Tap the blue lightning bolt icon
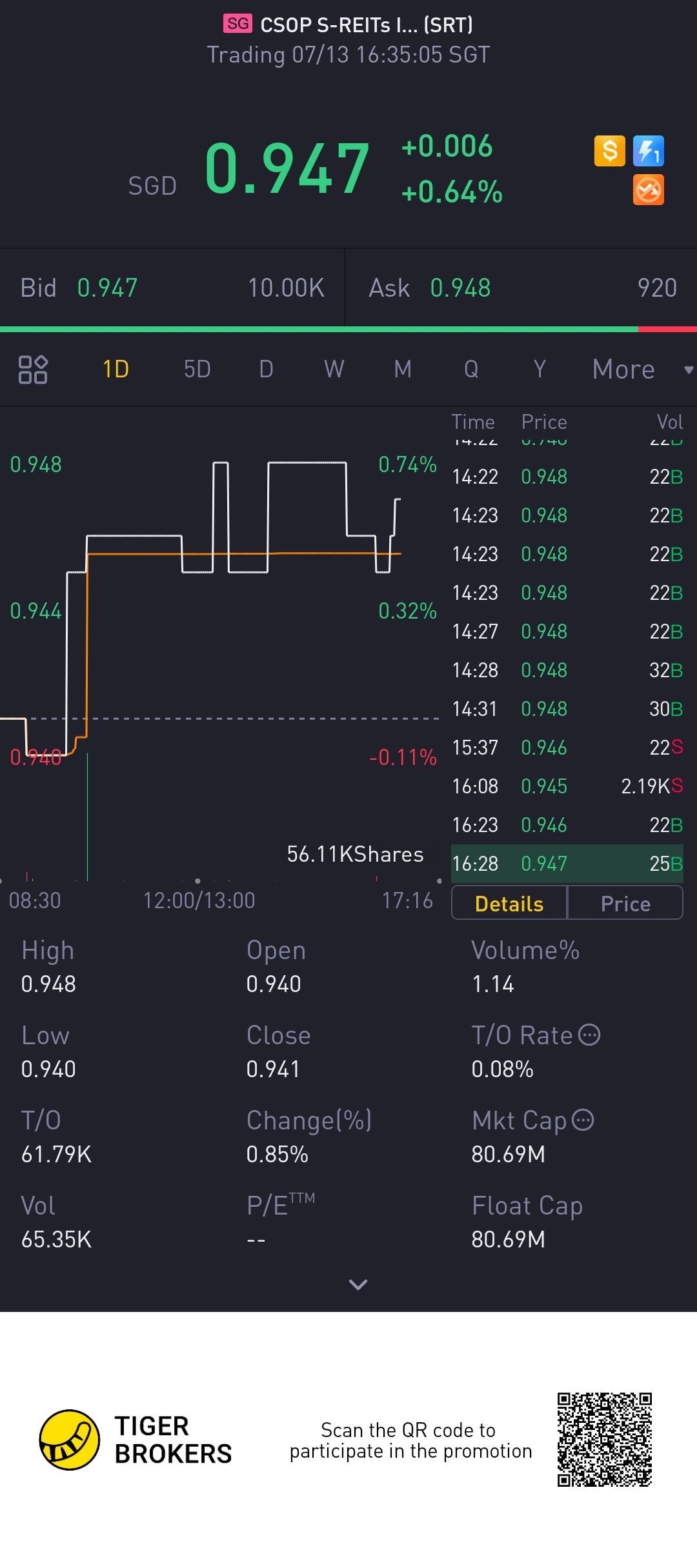Viewport: 697px width, 1568px height. 649,151
